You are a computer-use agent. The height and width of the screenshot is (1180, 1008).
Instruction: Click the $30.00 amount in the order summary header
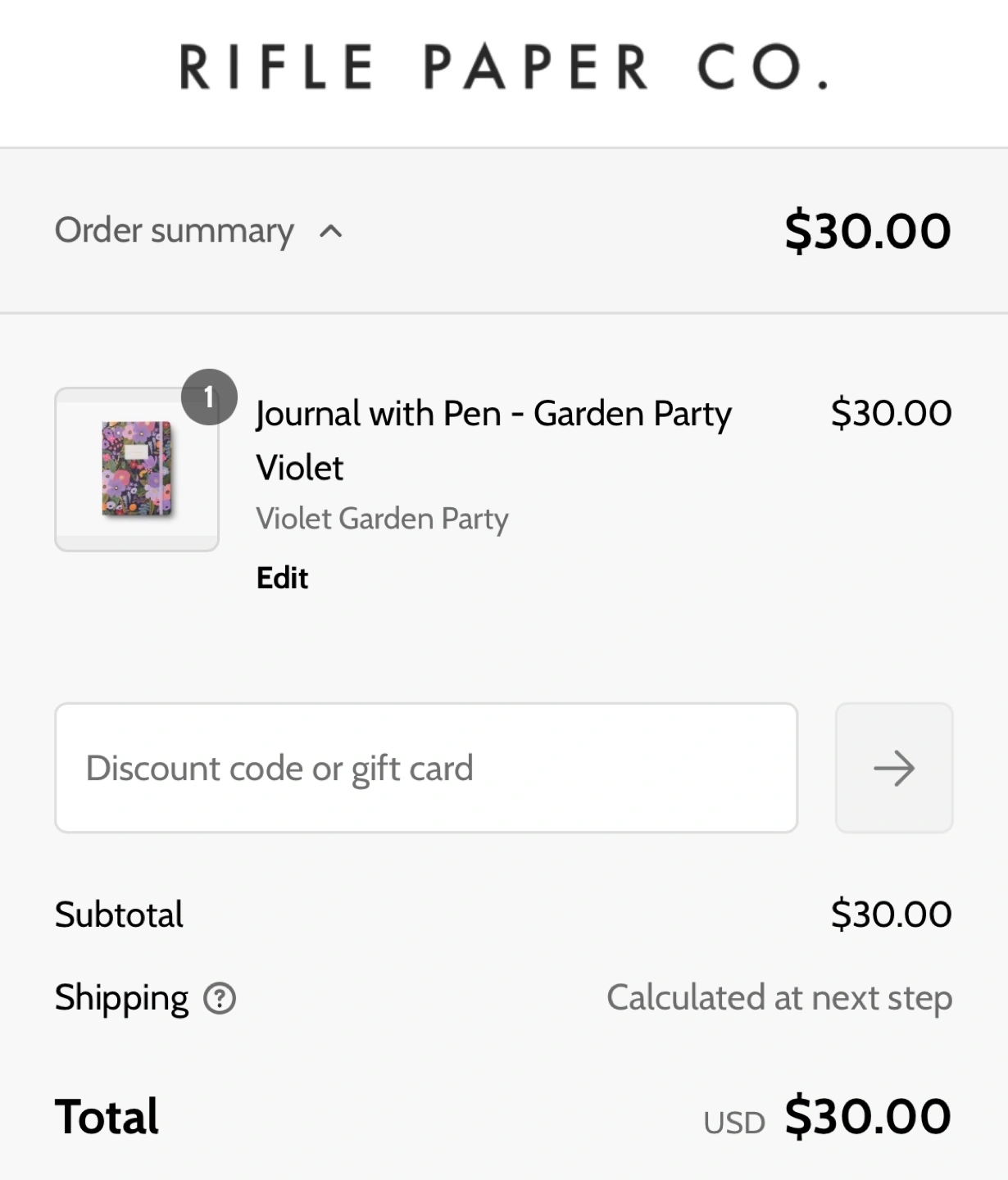point(867,231)
